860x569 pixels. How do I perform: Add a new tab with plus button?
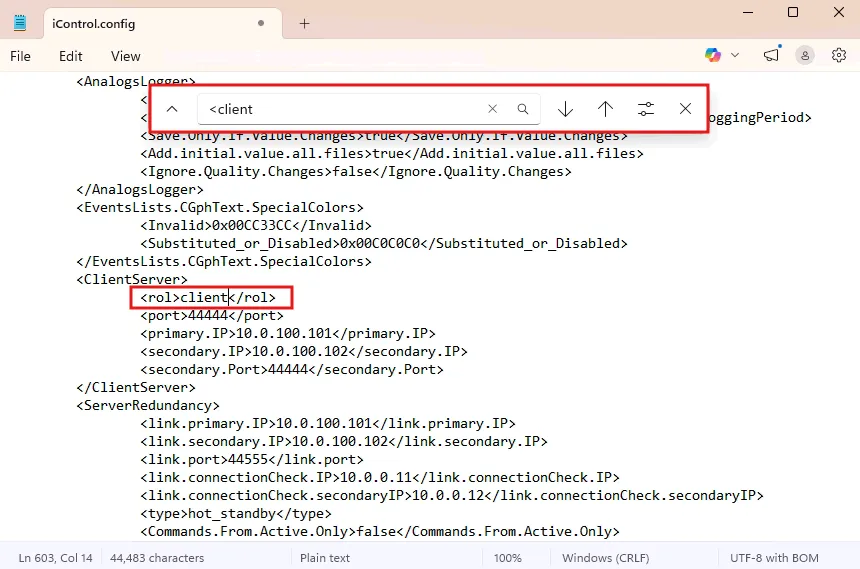[304, 24]
